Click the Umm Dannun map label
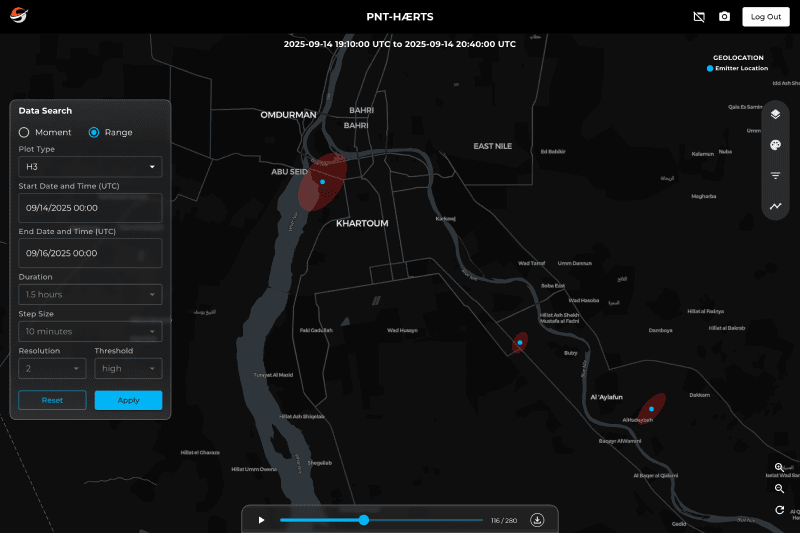800x533 pixels. 574,264
